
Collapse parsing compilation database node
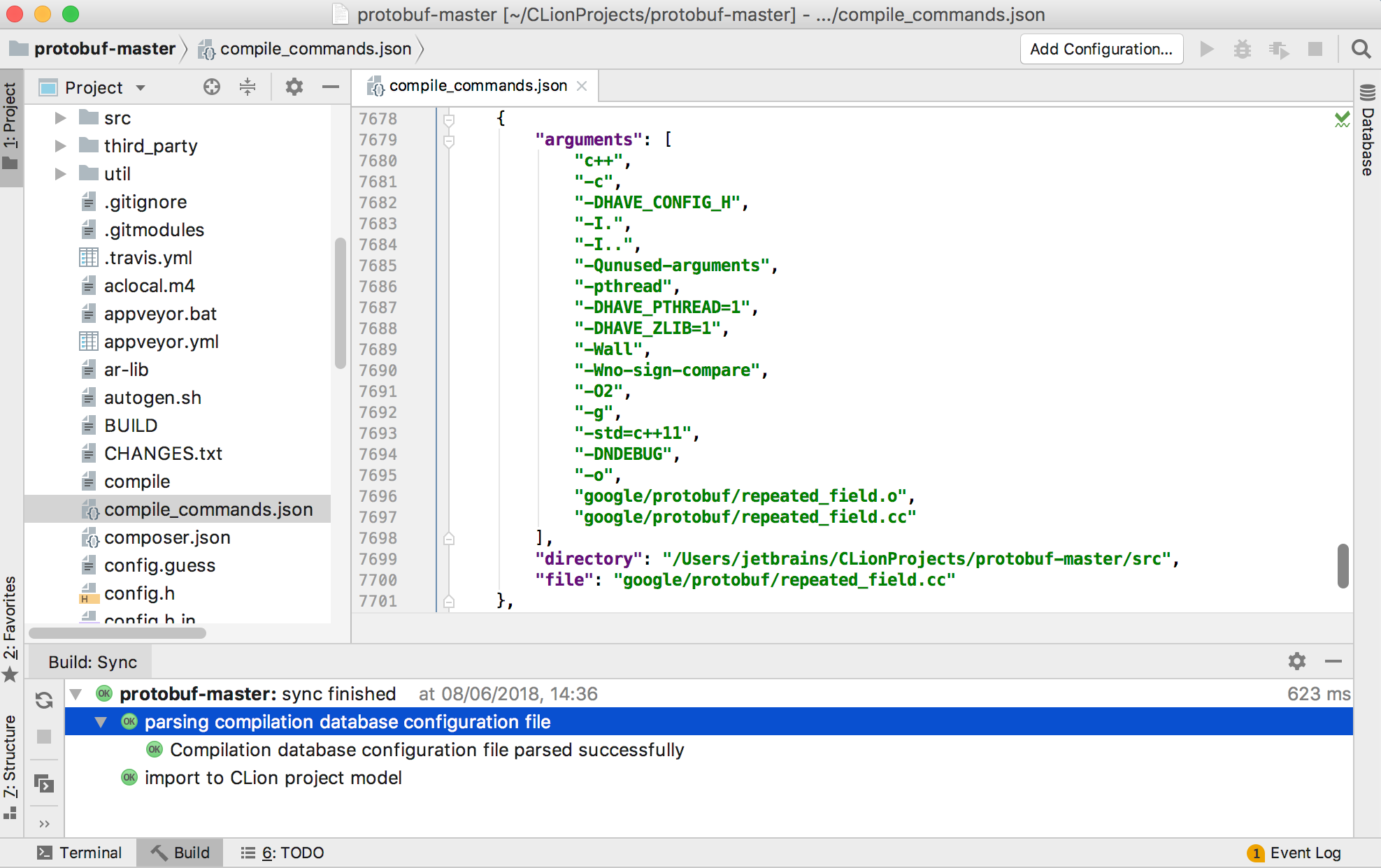(101, 722)
